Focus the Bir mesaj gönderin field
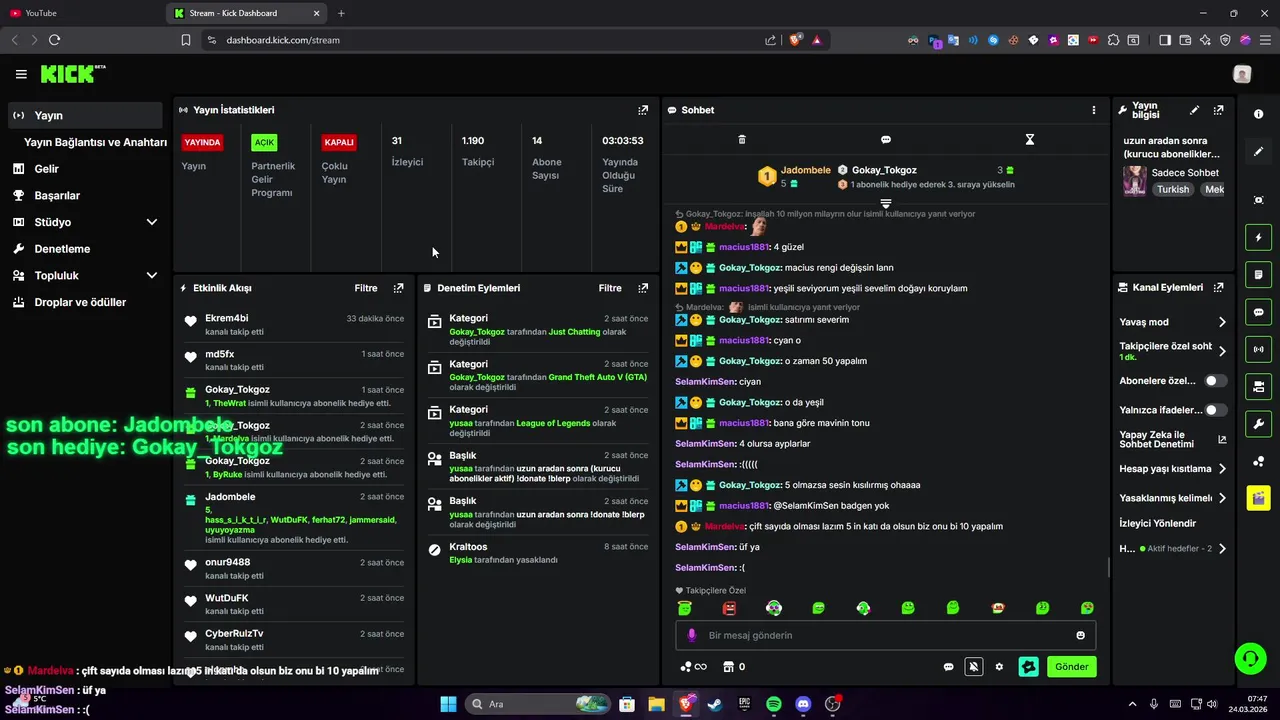Image resolution: width=1280 pixels, height=720 pixels. [x=885, y=635]
